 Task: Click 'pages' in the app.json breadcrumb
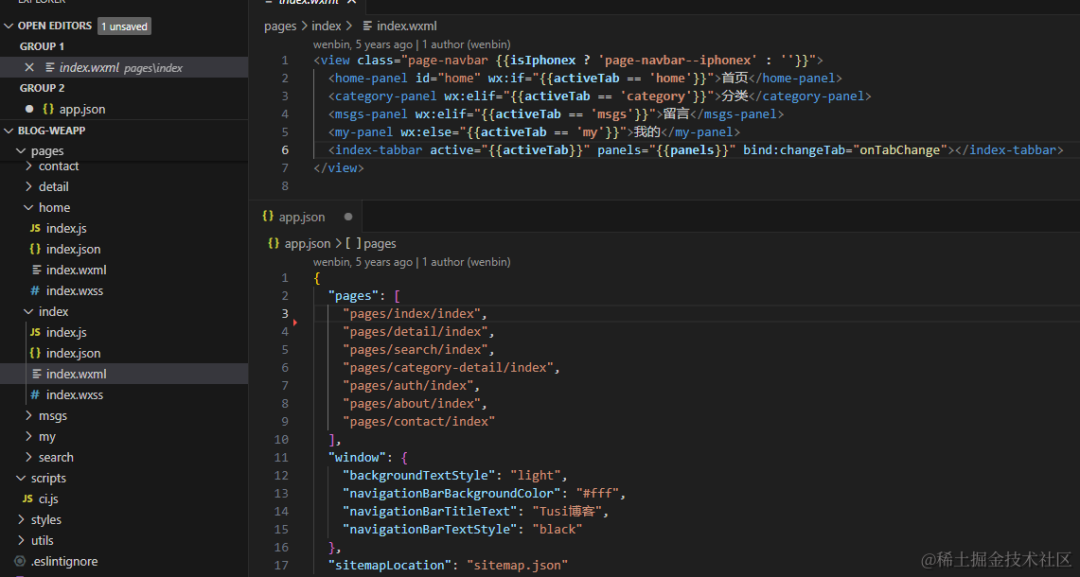coord(380,244)
